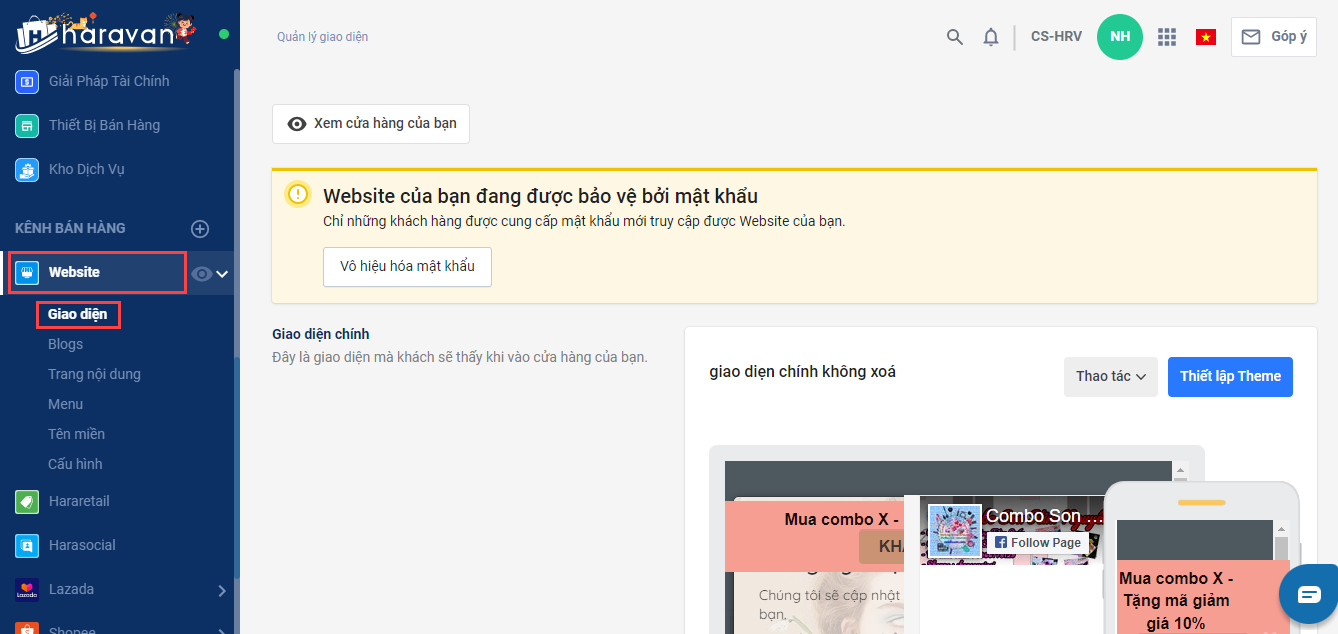Viewport: 1338px width, 634px height.
Task: Open the Góp ý feedback button
Action: (x=1274, y=37)
